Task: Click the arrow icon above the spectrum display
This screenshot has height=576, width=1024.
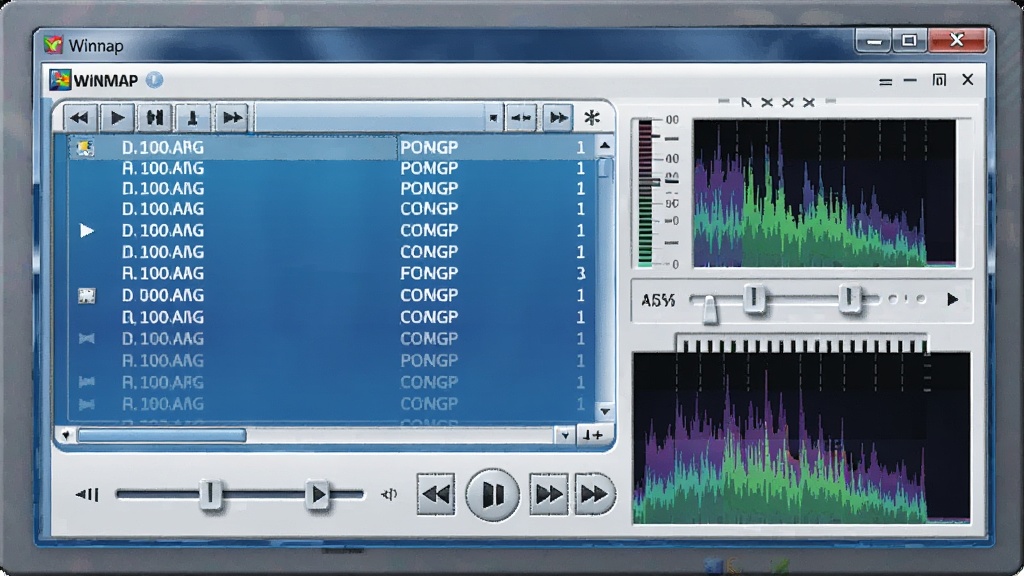Action: [x=746, y=102]
